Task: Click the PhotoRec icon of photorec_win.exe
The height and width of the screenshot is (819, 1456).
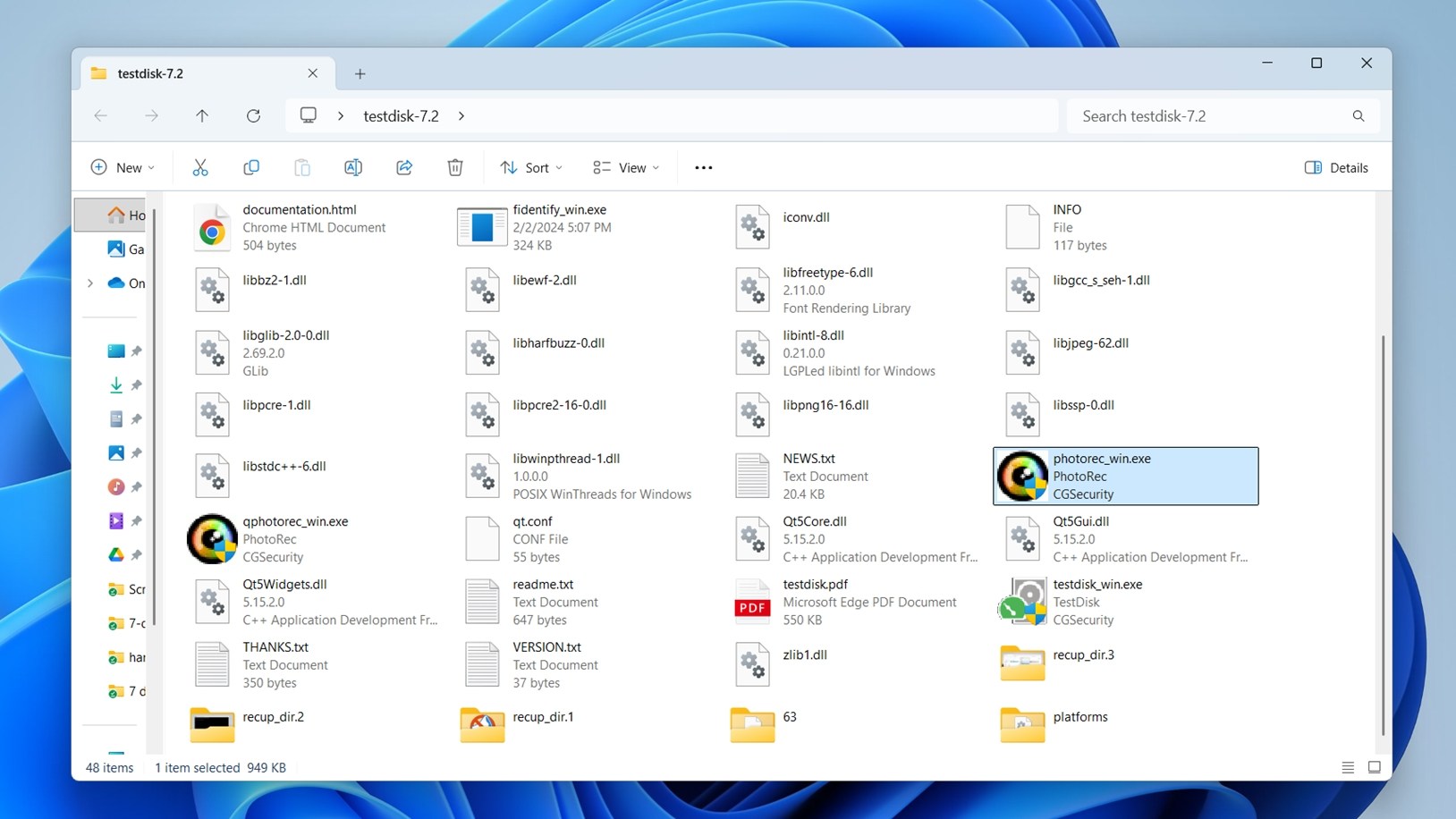Action: click(1021, 476)
